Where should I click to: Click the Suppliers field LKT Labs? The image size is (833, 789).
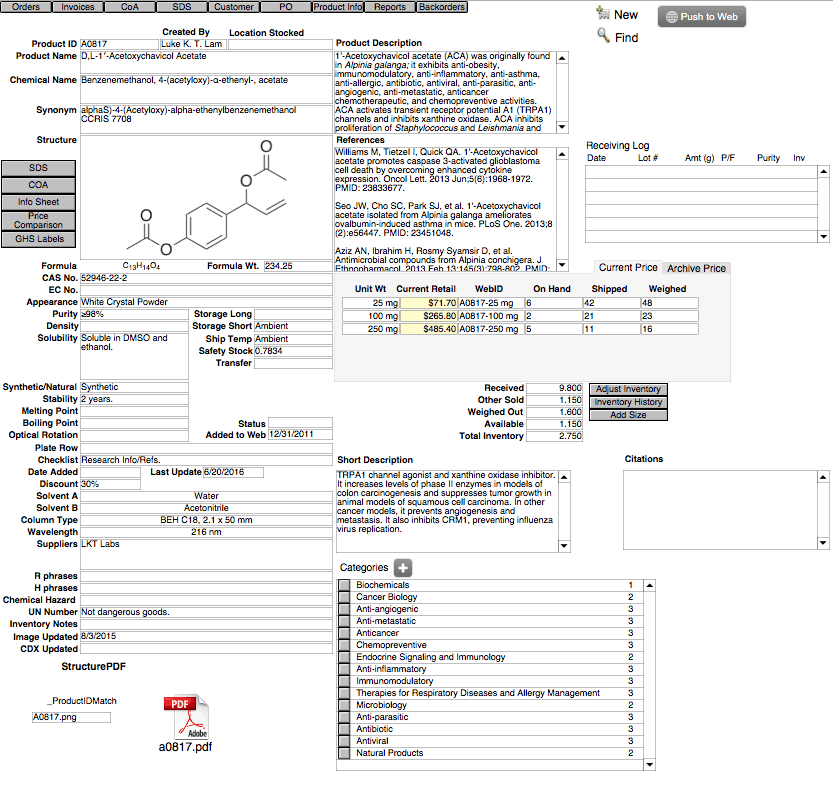point(206,555)
